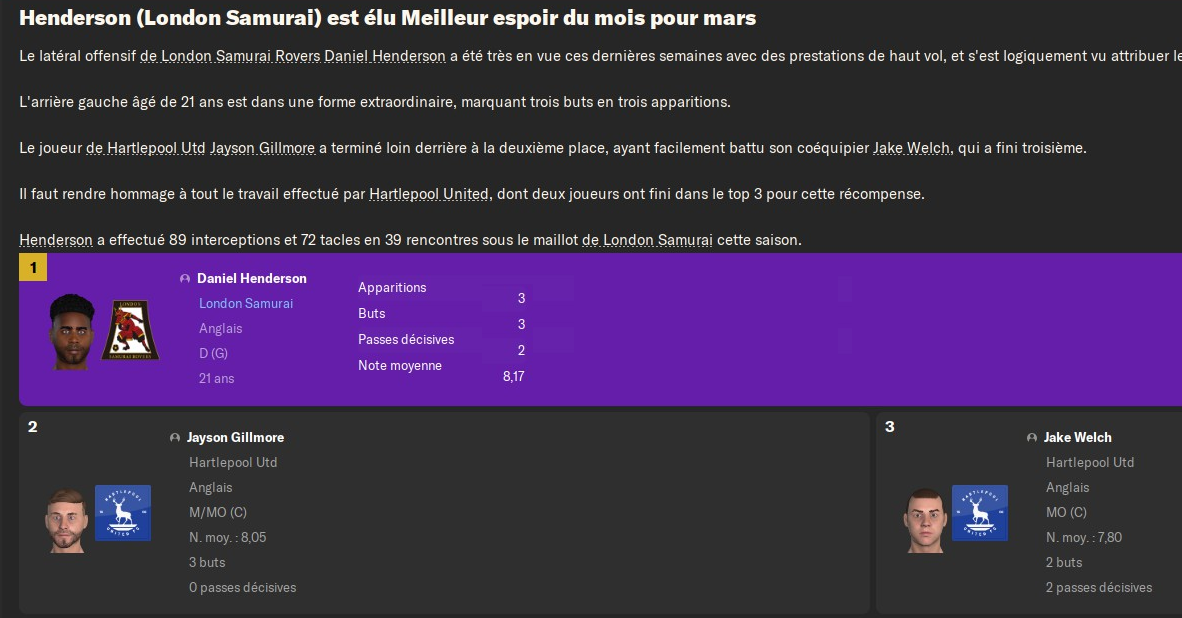Click the person icon beside Jayson Gillmore's card name

pyautogui.click(x=175, y=438)
